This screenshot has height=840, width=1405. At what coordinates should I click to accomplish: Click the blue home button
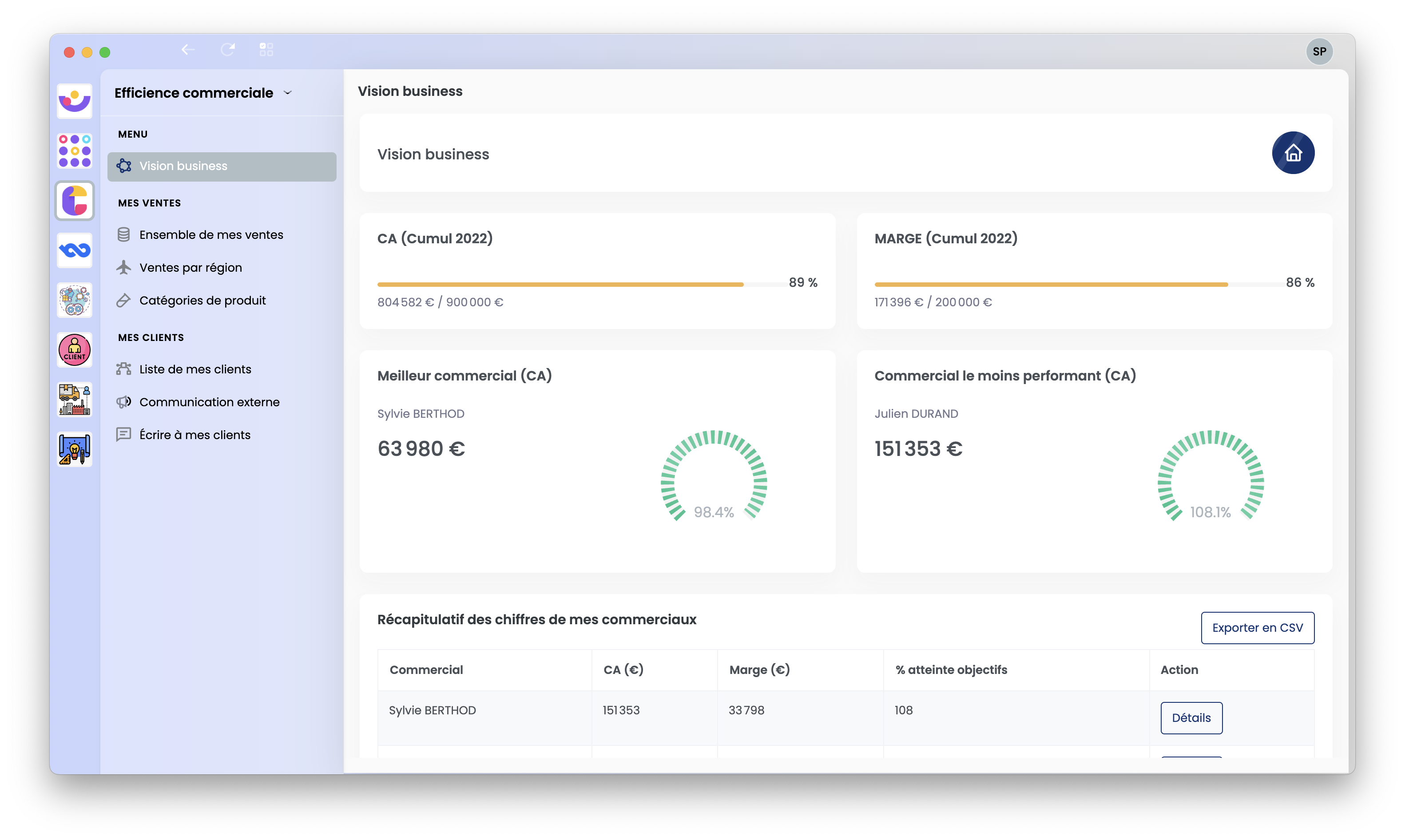click(x=1293, y=153)
